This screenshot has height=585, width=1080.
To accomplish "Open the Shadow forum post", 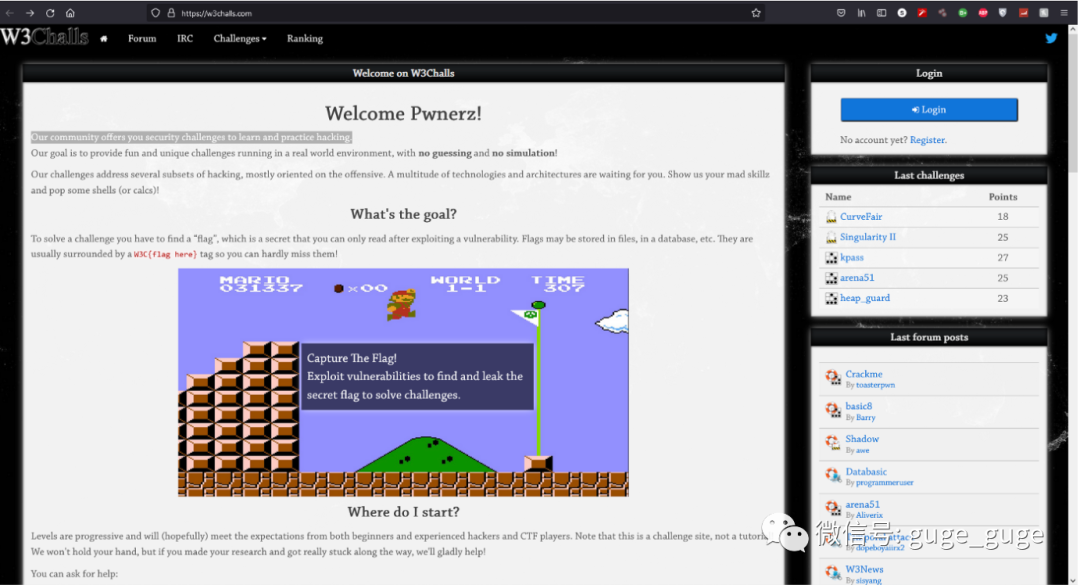I will (x=862, y=438).
